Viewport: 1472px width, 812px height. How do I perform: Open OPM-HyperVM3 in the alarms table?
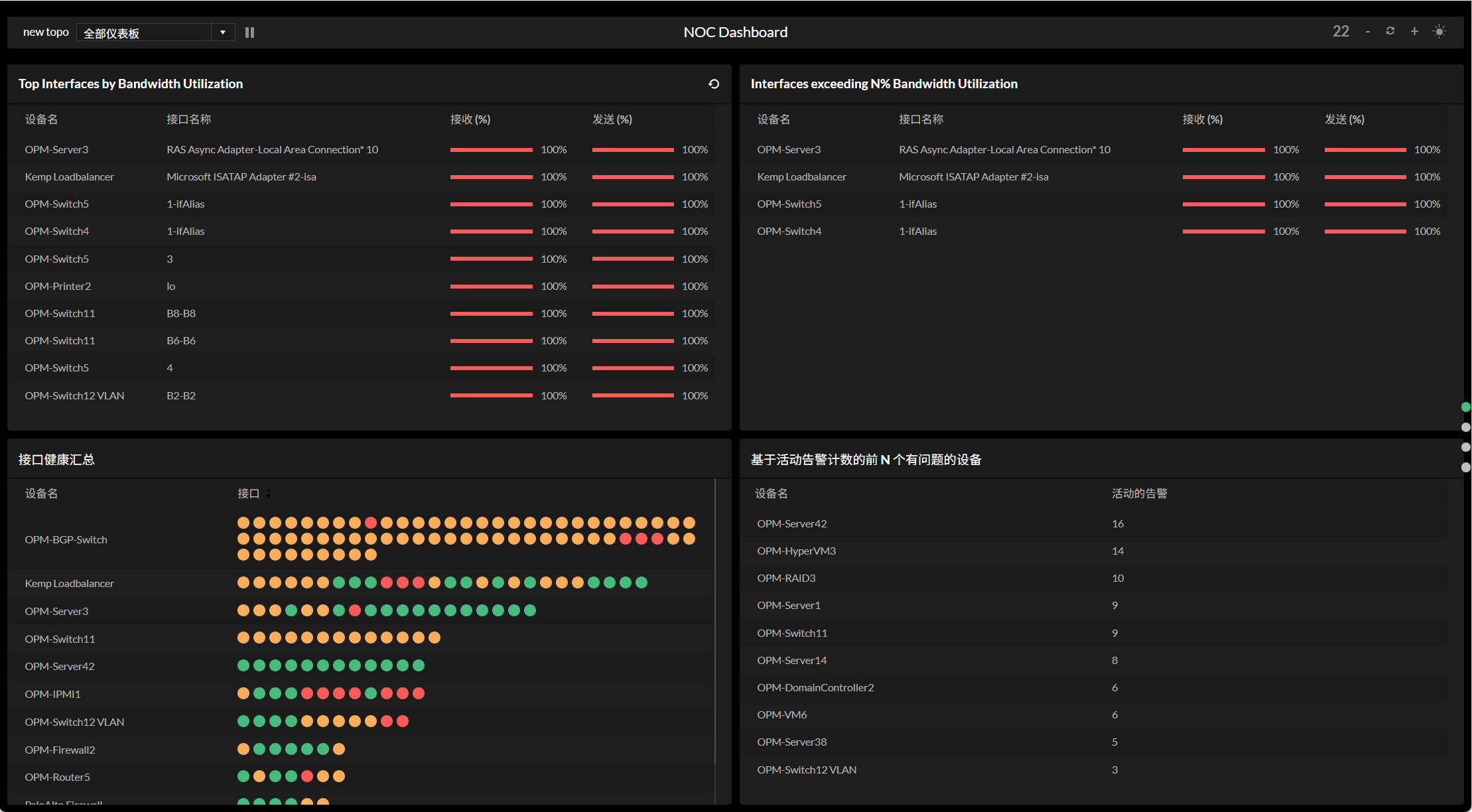click(796, 551)
